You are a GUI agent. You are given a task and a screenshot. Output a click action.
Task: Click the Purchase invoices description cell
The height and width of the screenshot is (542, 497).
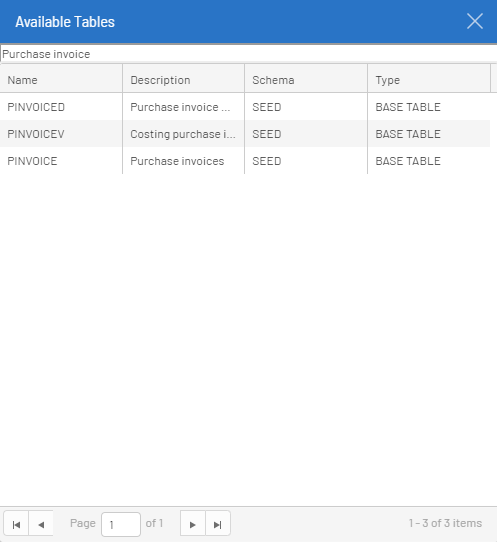pyautogui.click(x=184, y=161)
